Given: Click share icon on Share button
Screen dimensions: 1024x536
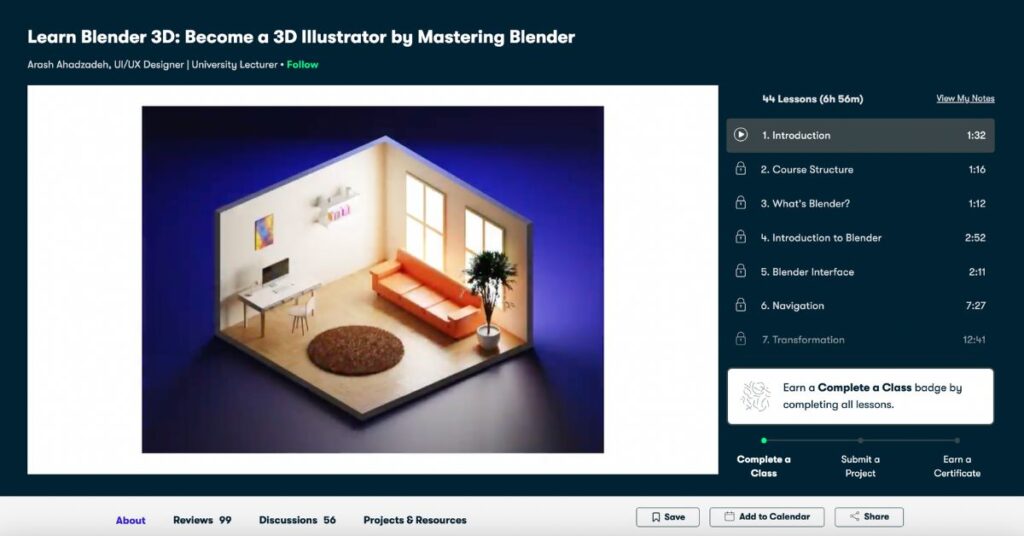Looking at the screenshot, I should (x=854, y=516).
